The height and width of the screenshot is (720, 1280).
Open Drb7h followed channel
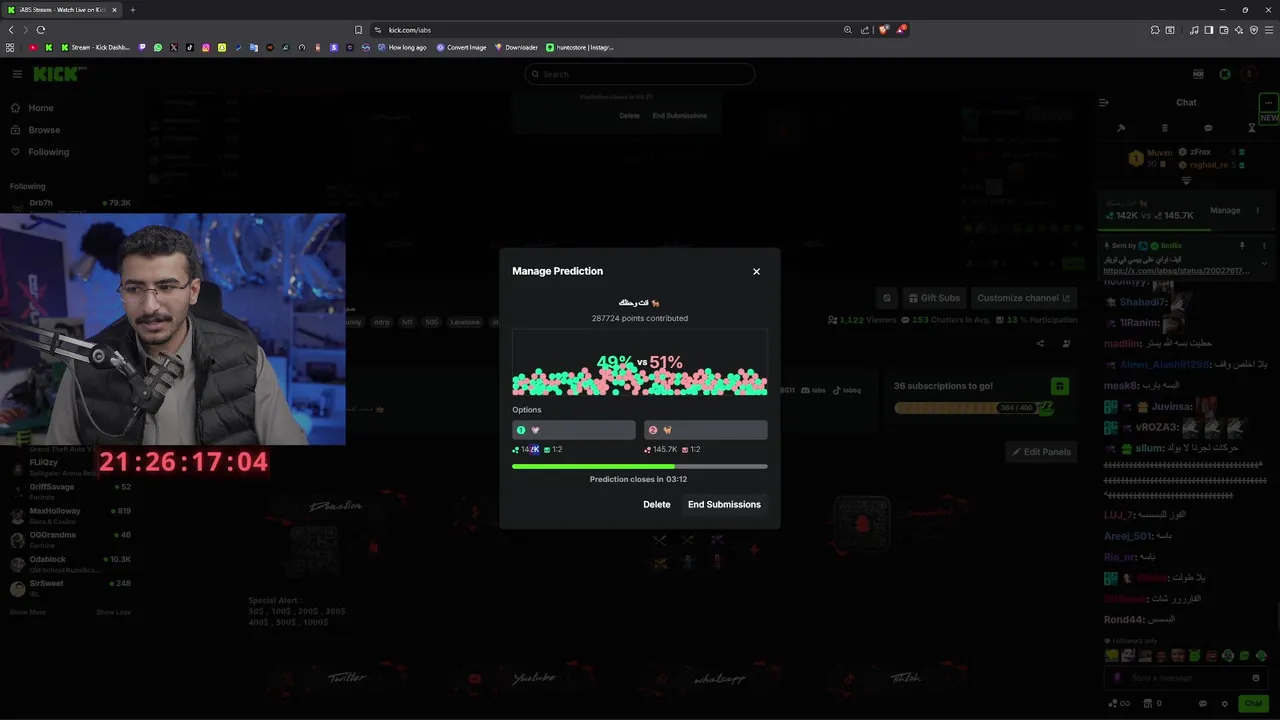(70, 203)
